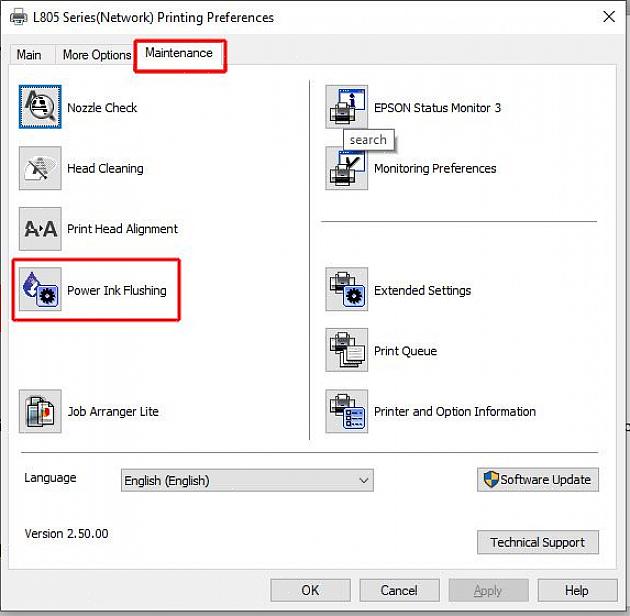The image size is (630, 616).
Task: Click the printer icon in the title bar
Action: (18, 17)
